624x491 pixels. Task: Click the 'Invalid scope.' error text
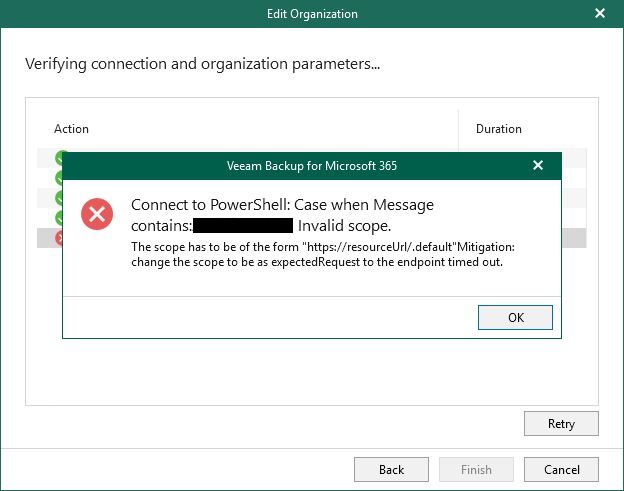coord(345,226)
